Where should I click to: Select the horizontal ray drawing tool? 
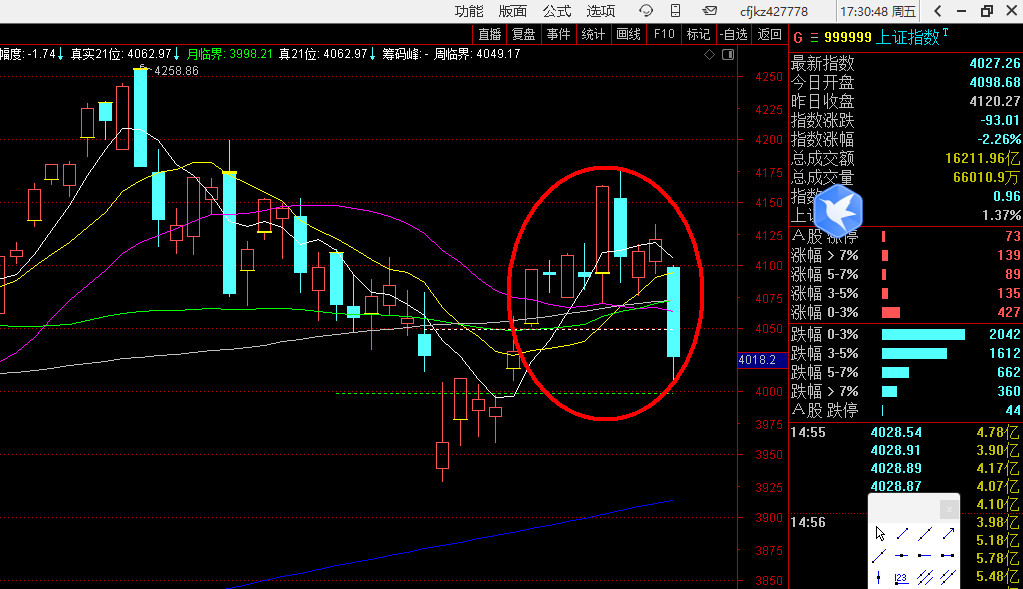(x=924, y=556)
